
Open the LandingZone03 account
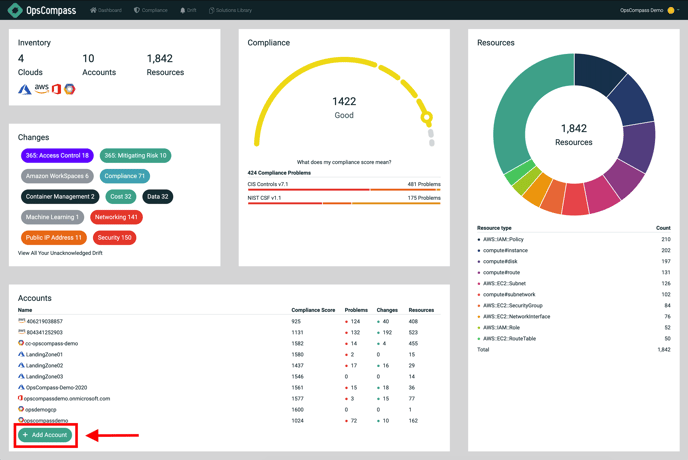point(44,376)
